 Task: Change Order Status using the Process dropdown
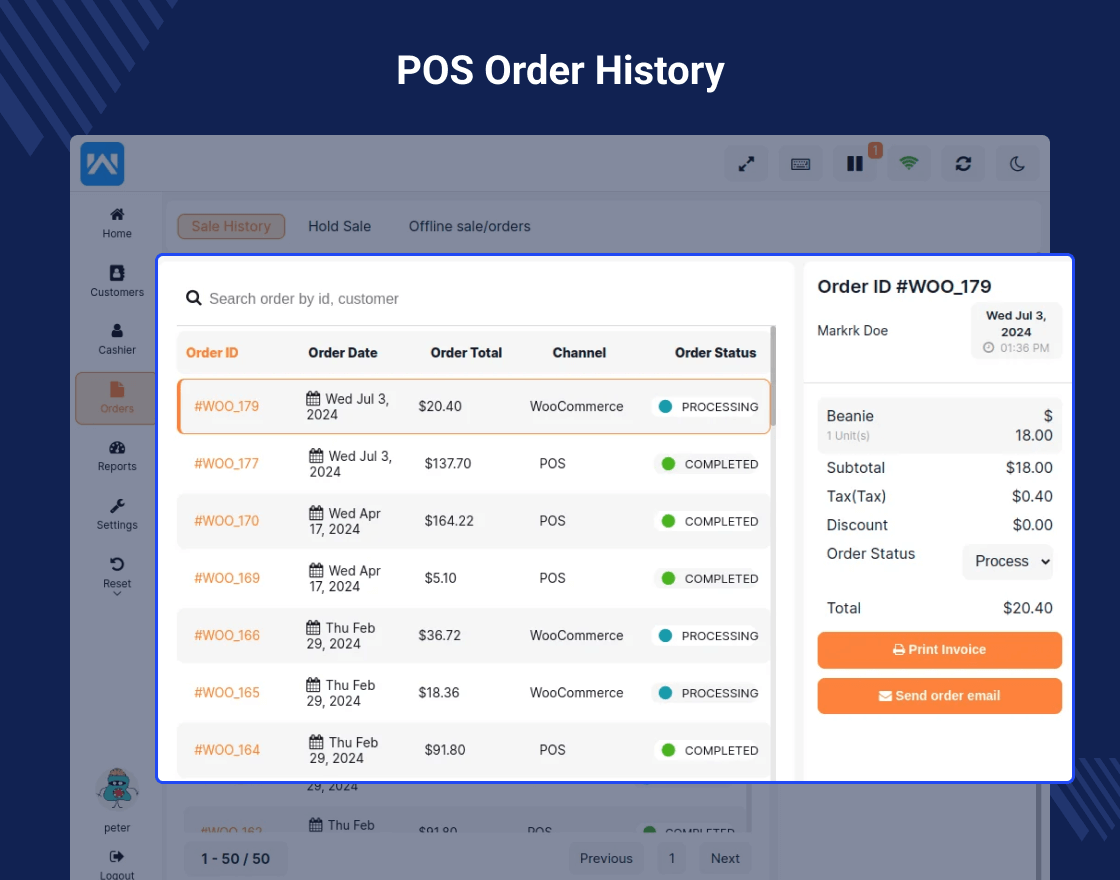click(x=1007, y=561)
